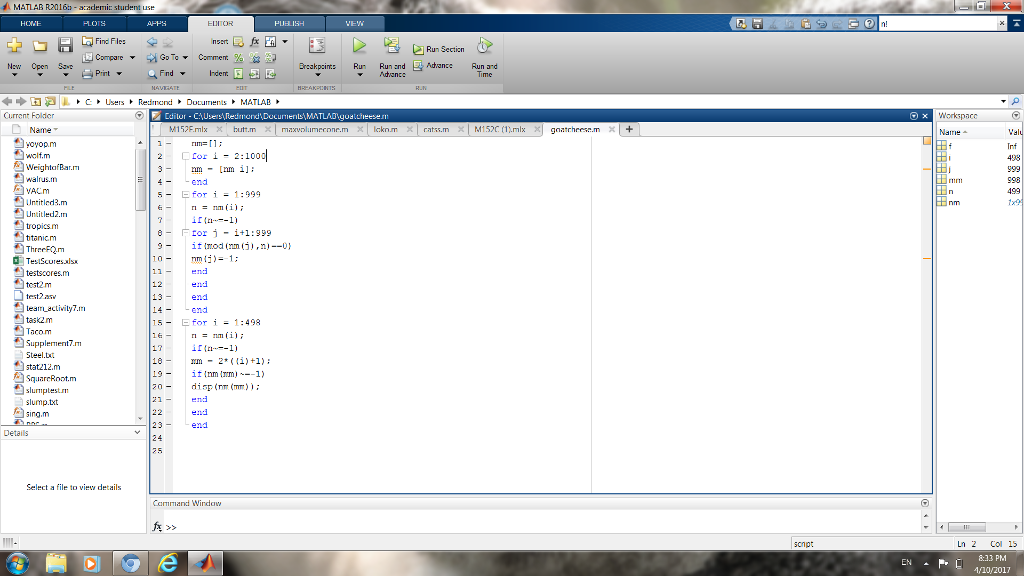Collapse the for loop on line 15
The height and width of the screenshot is (576, 1024).
tap(185, 323)
